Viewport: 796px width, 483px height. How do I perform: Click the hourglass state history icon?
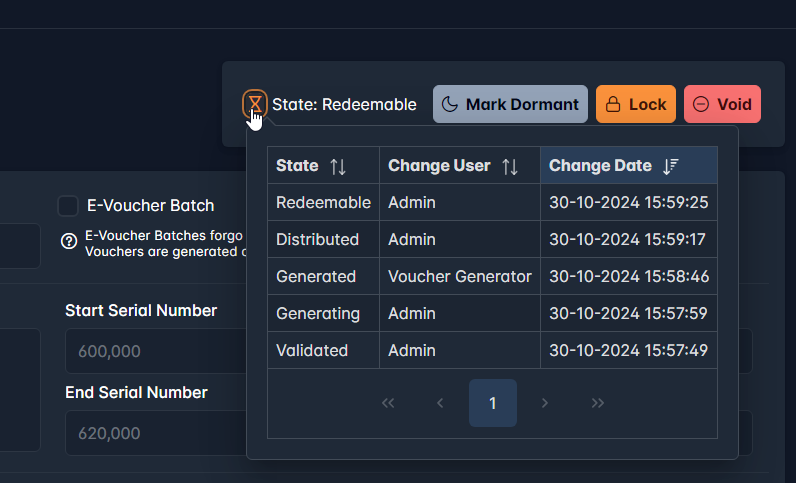255,103
